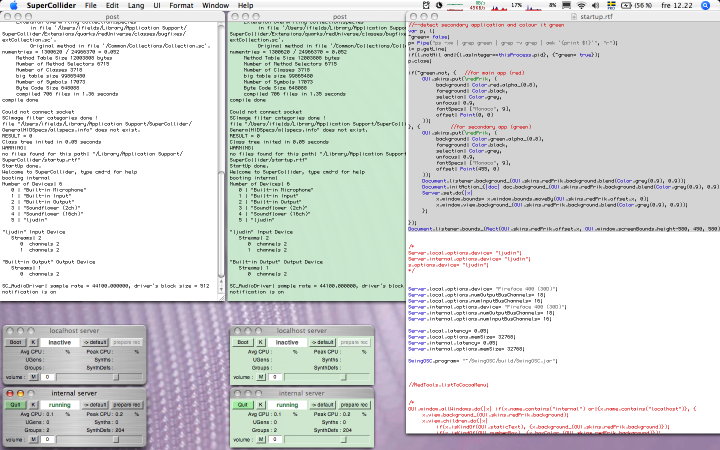Click prepare rec on gray localhost server
Image resolution: width=720 pixels, height=450 pixels.
[127, 343]
